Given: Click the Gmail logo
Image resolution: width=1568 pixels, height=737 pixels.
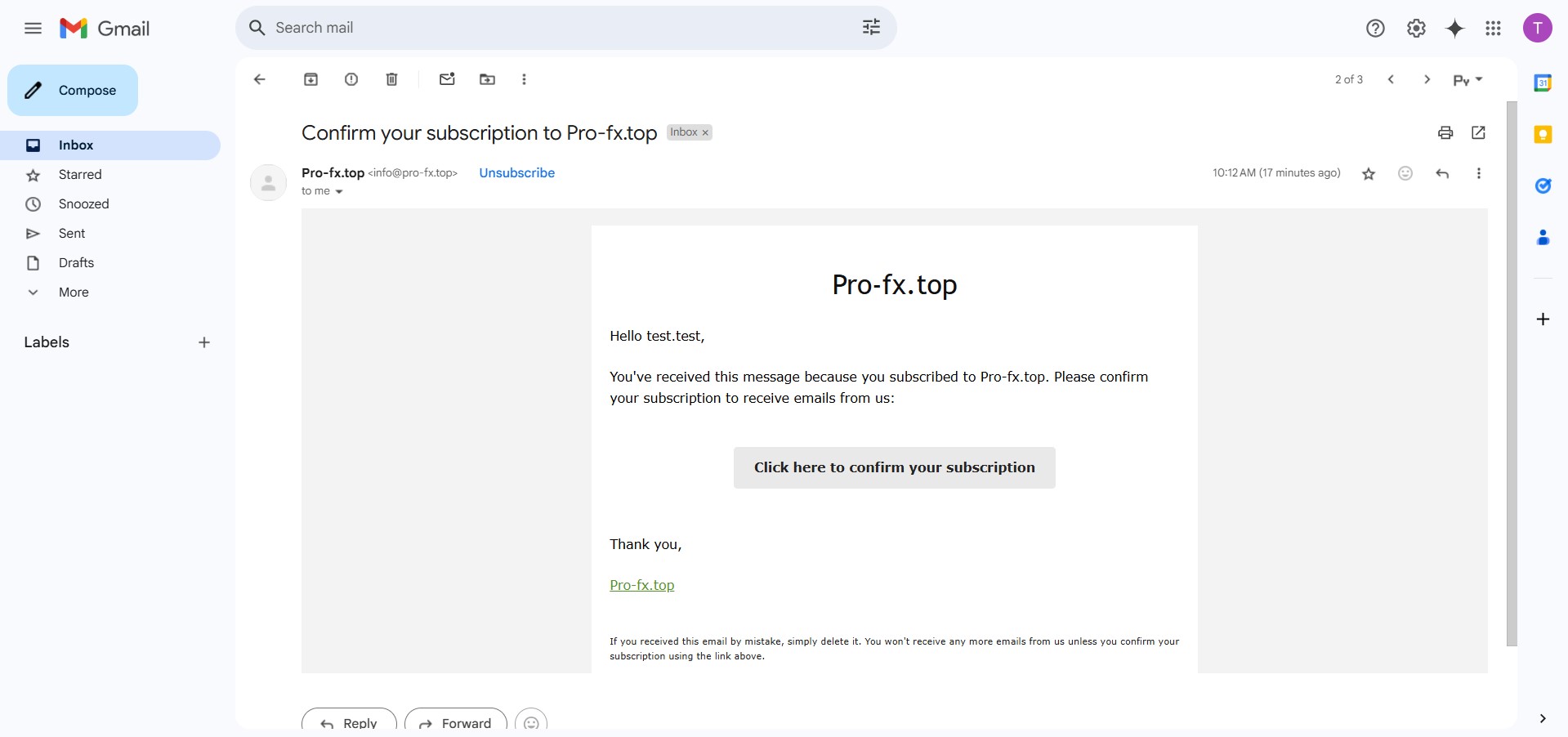Looking at the screenshot, I should point(105,29).
